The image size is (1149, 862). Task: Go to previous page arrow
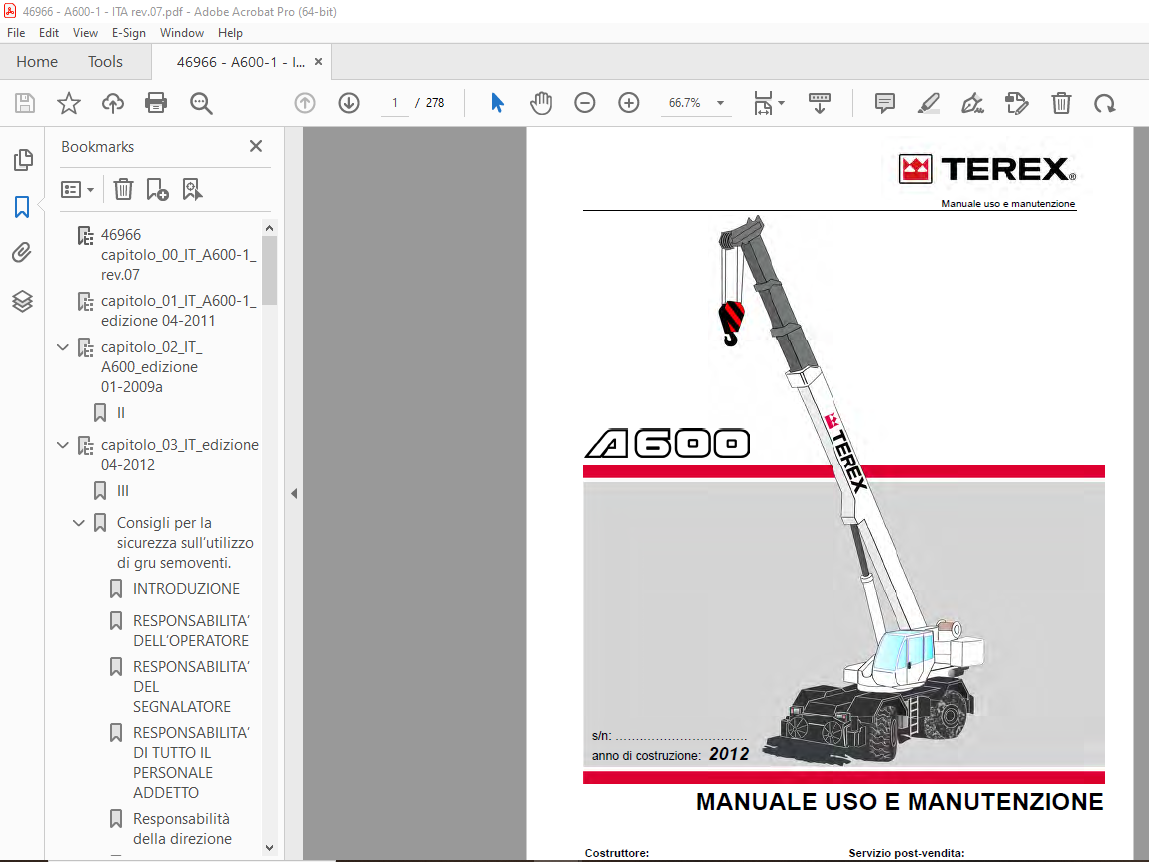click(305, 103)
